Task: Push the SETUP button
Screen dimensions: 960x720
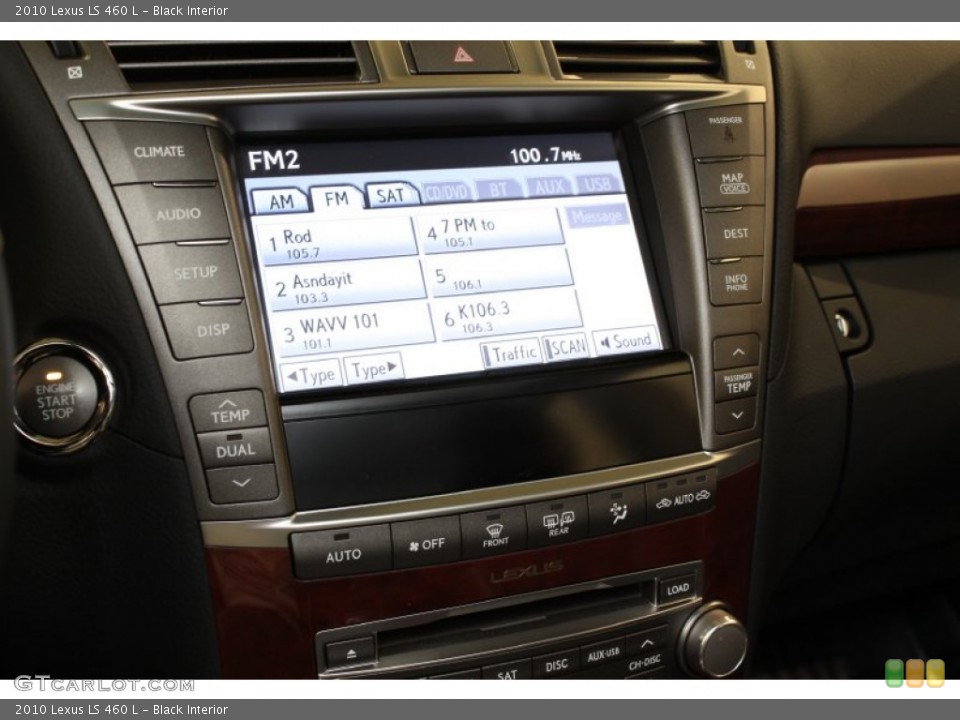Action: (x=193, y=273)
